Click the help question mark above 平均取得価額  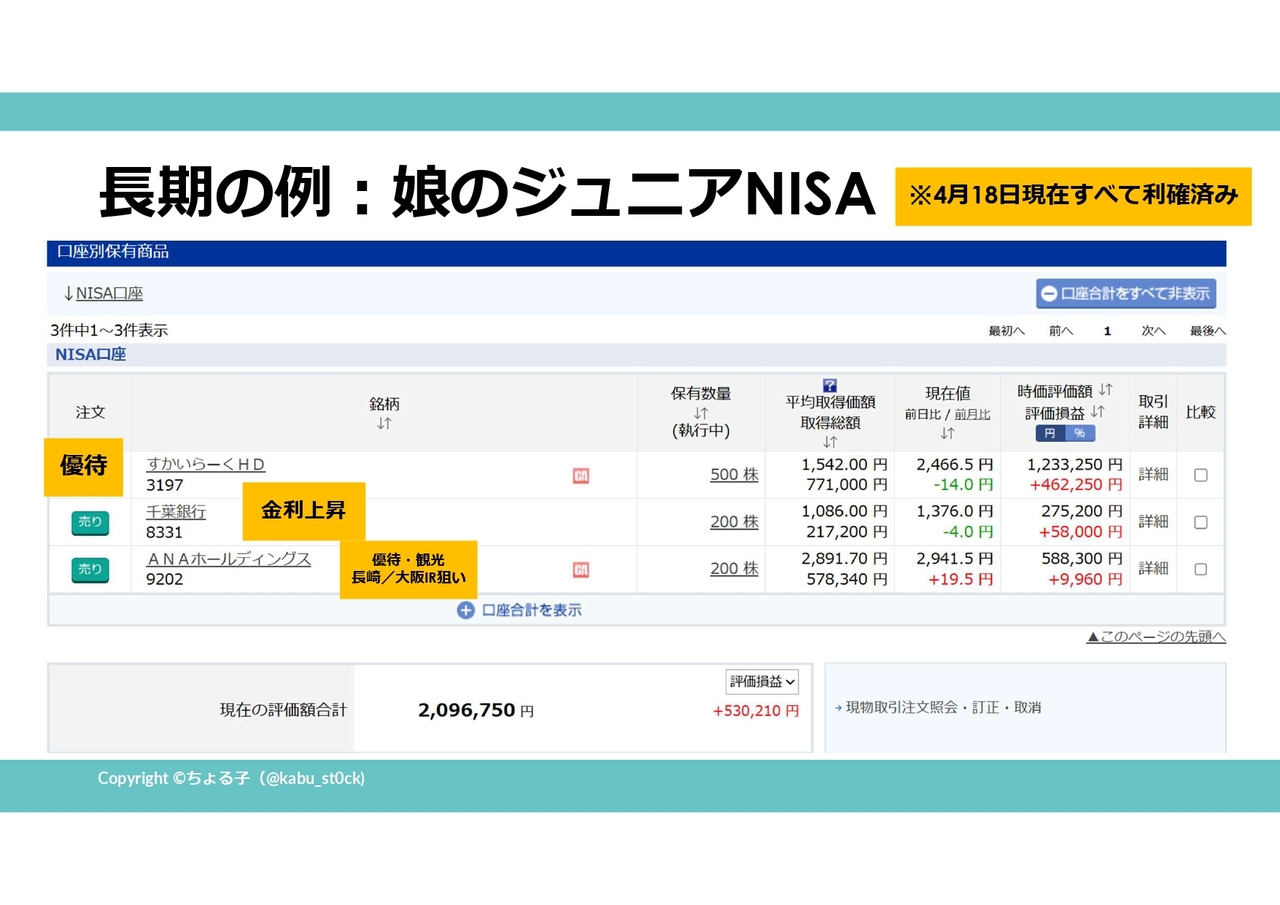tap(830, 385)
